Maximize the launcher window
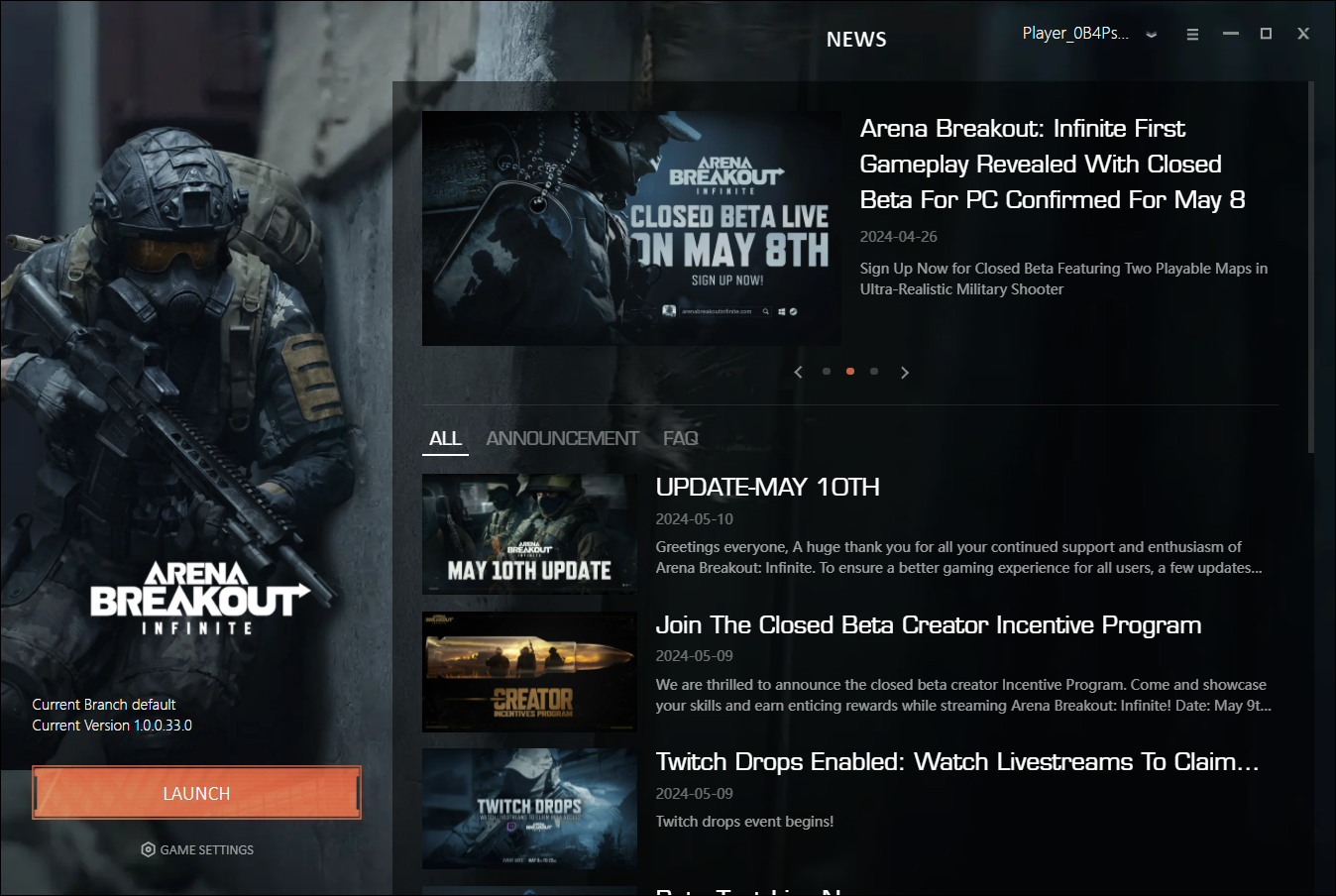 [1266, 34]
